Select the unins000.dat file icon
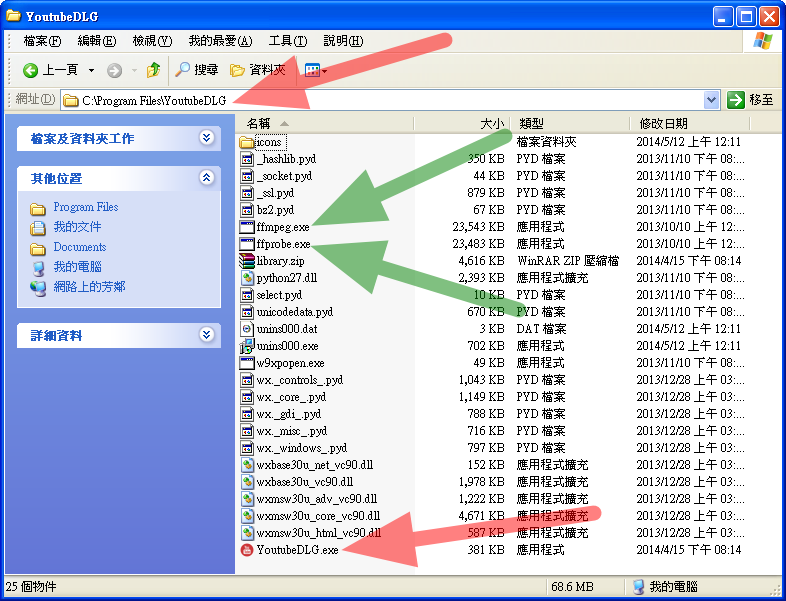 coord(247,329)
